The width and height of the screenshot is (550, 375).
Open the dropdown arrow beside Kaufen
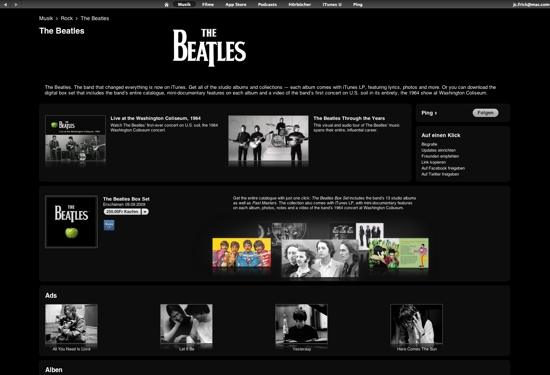pos(145,212)
